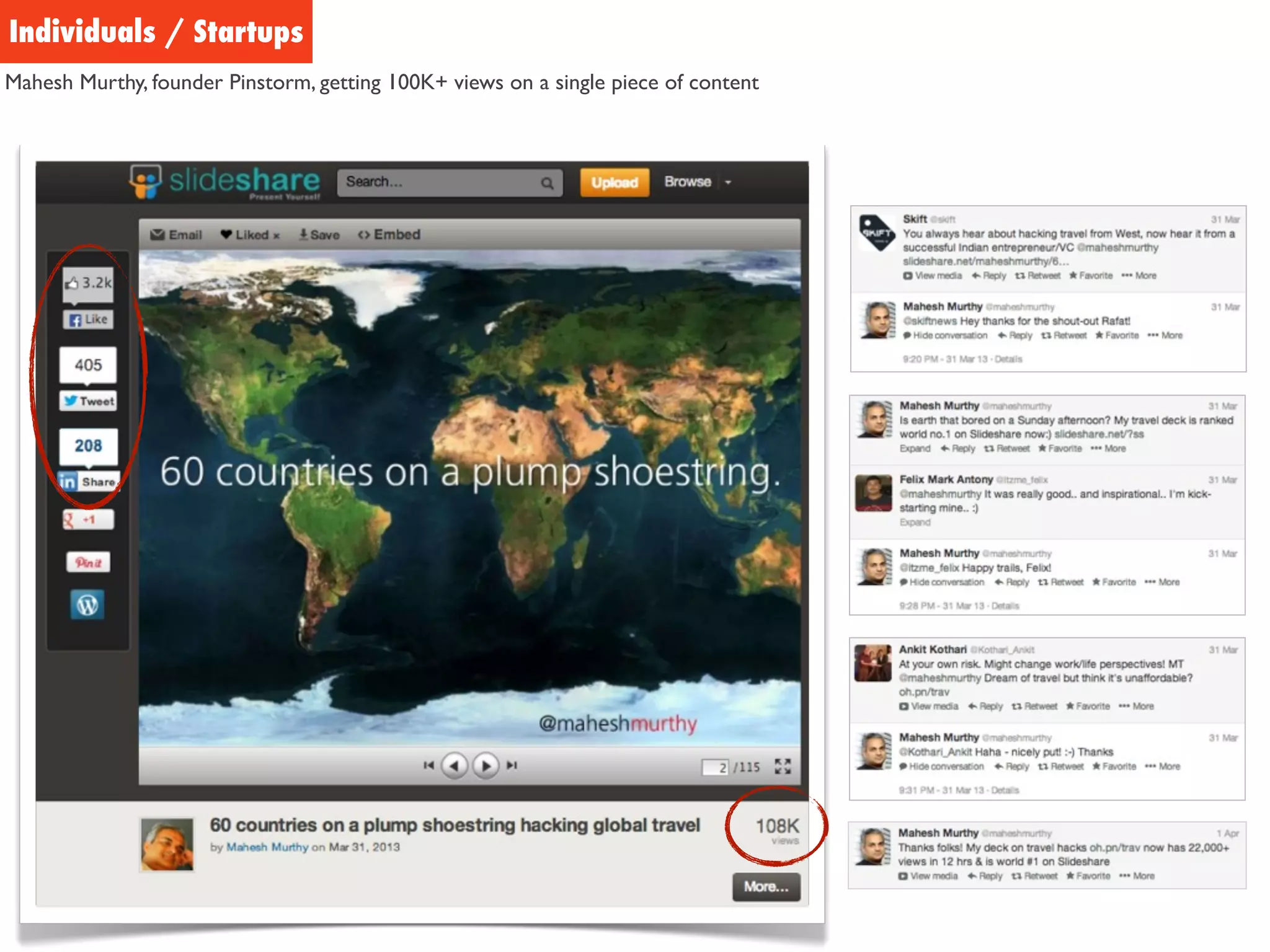The height and width of the screenshot is (952, 1270).
Task: Click the Twitter Tweet button
Action: point(88,402)
